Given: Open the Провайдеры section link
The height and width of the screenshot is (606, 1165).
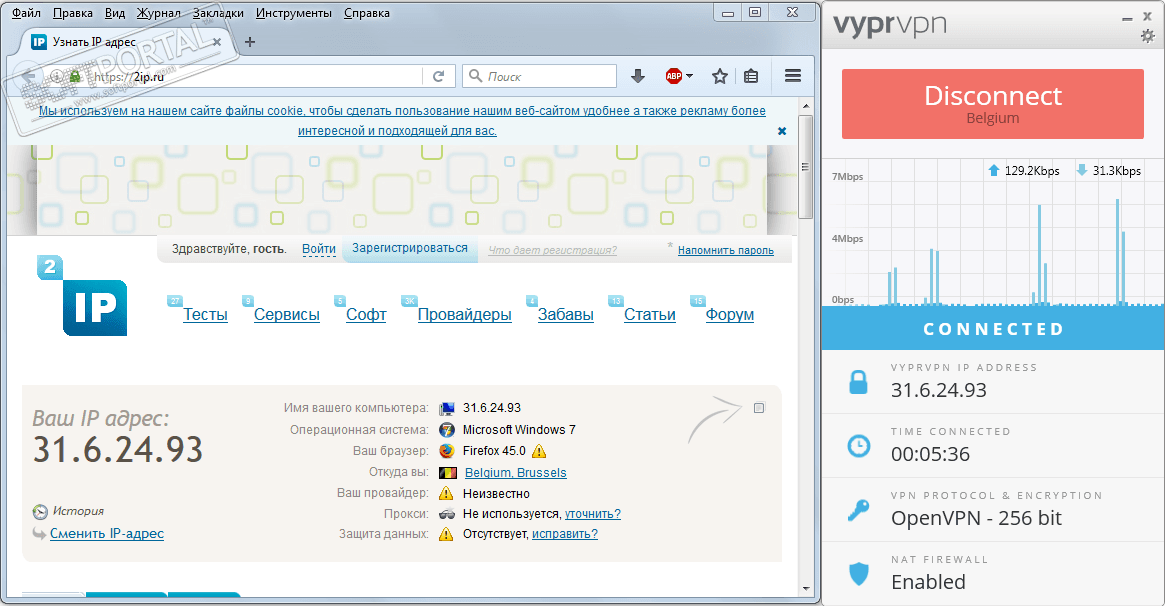Looking at the screenshot, I should pos(464,314).
